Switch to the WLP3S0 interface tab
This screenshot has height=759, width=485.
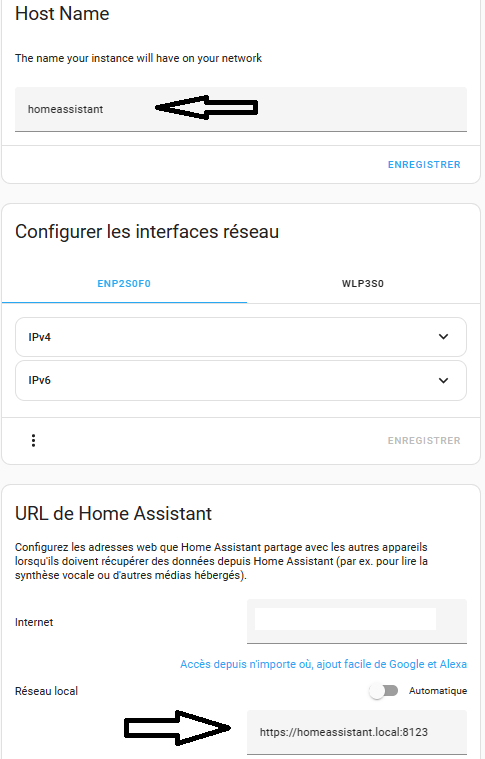tap(363, 284)
